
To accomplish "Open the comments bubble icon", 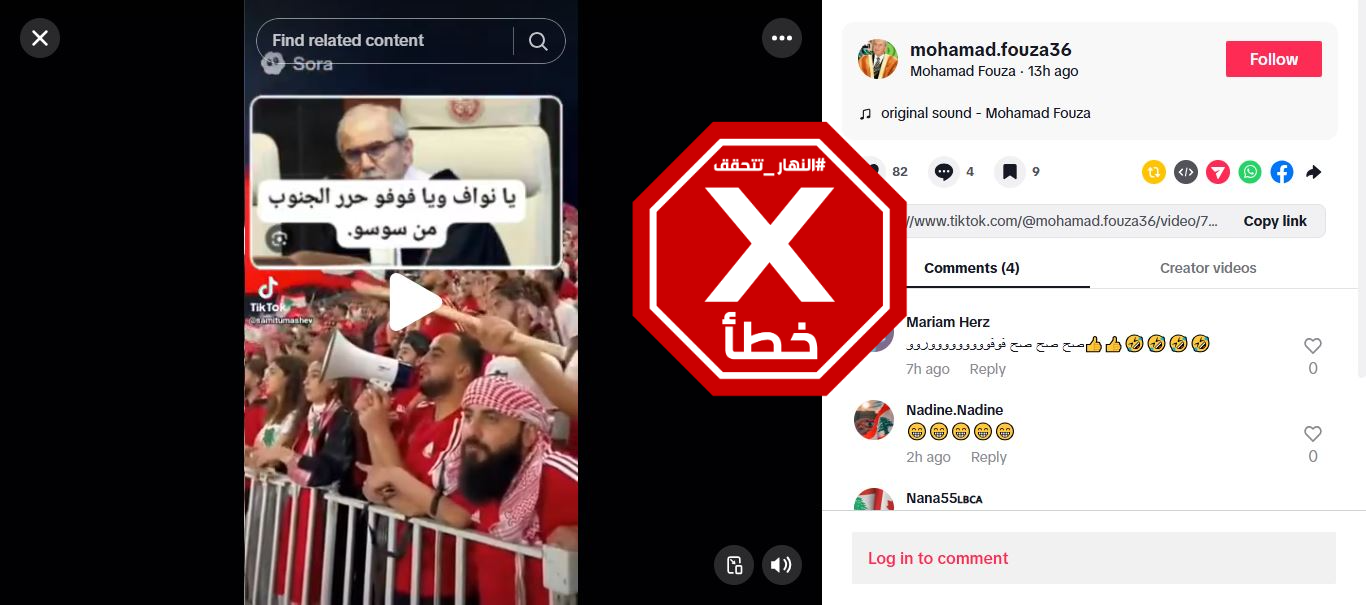I will pyautogui.click(x=943, y=172).
